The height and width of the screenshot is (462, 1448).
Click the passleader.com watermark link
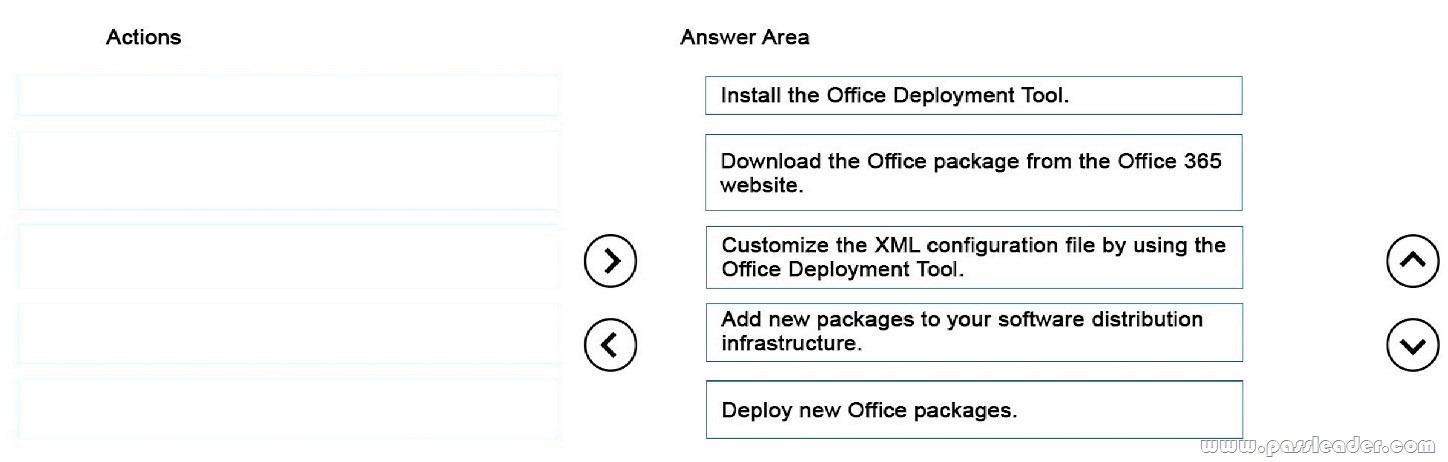(1320, 444)
